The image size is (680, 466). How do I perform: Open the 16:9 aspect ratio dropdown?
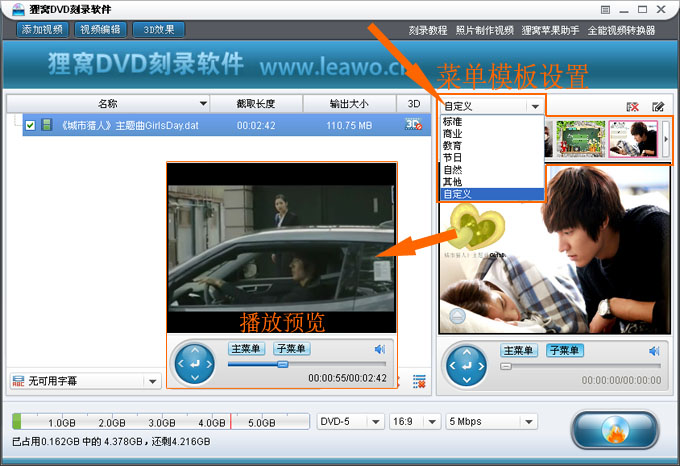(x=415, y=421)
